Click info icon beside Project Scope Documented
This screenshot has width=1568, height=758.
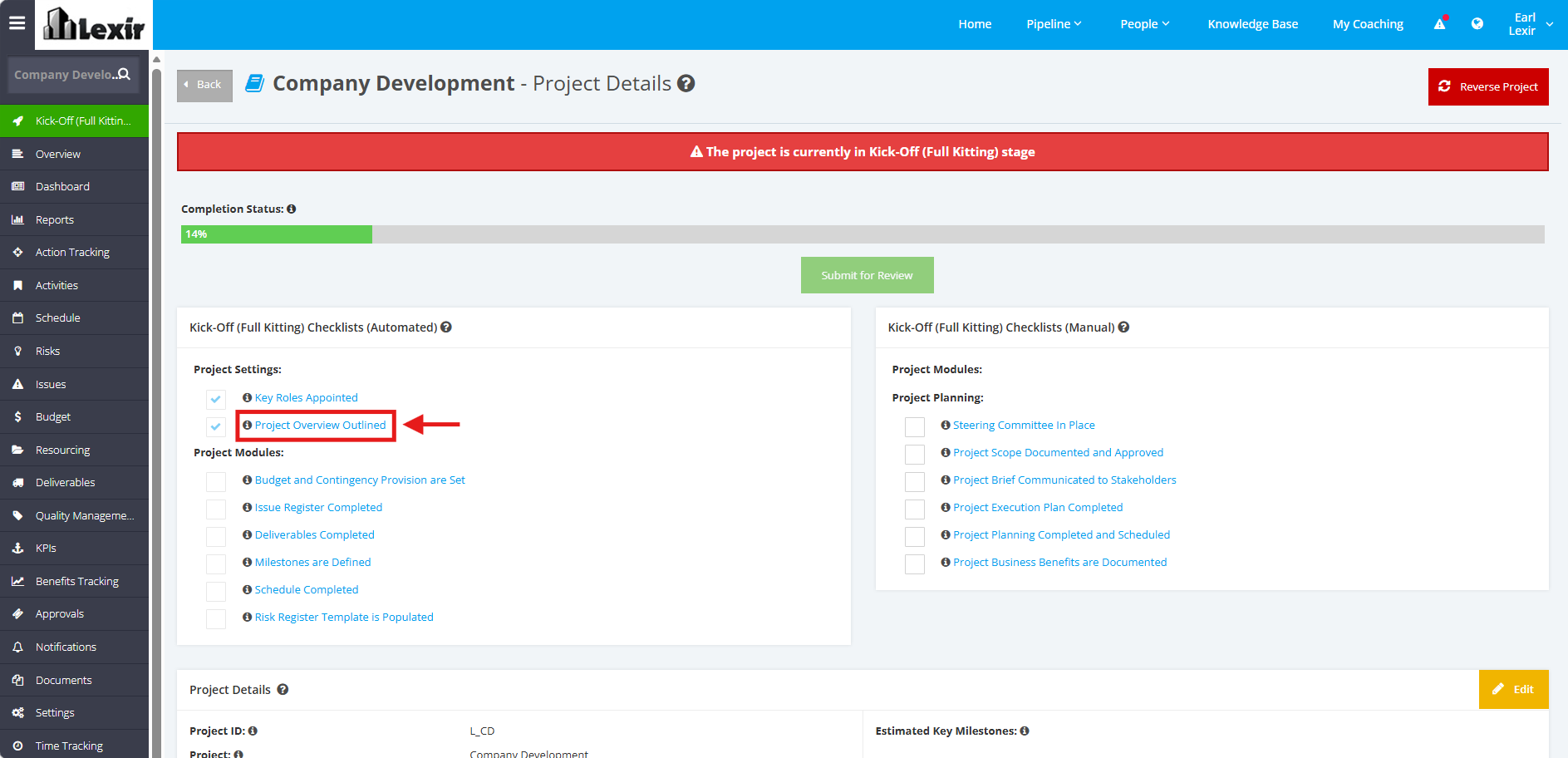tap(946, 452)
